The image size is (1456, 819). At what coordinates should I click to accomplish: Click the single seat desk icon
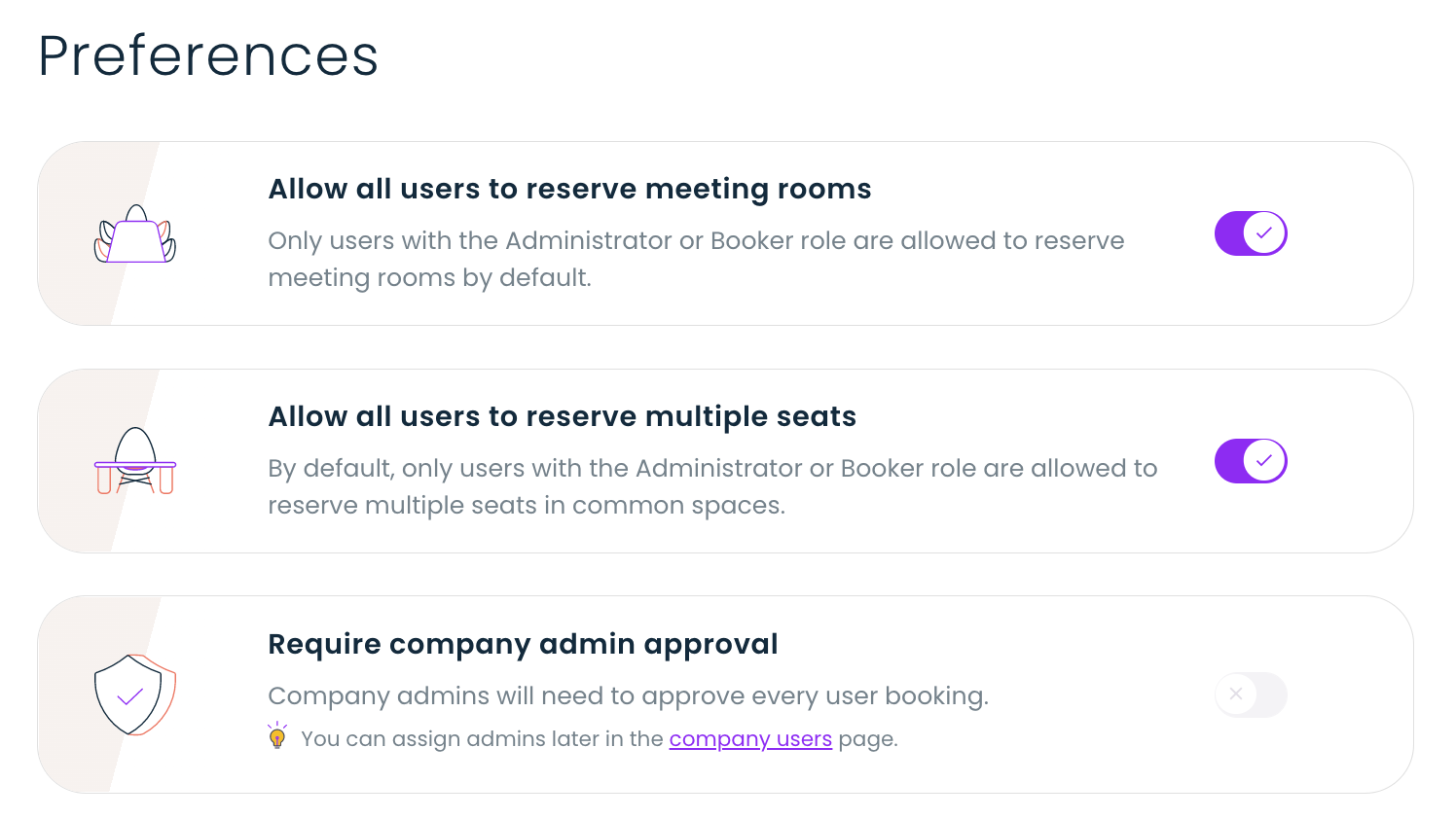pyautogui.click(x=134, y=461)
